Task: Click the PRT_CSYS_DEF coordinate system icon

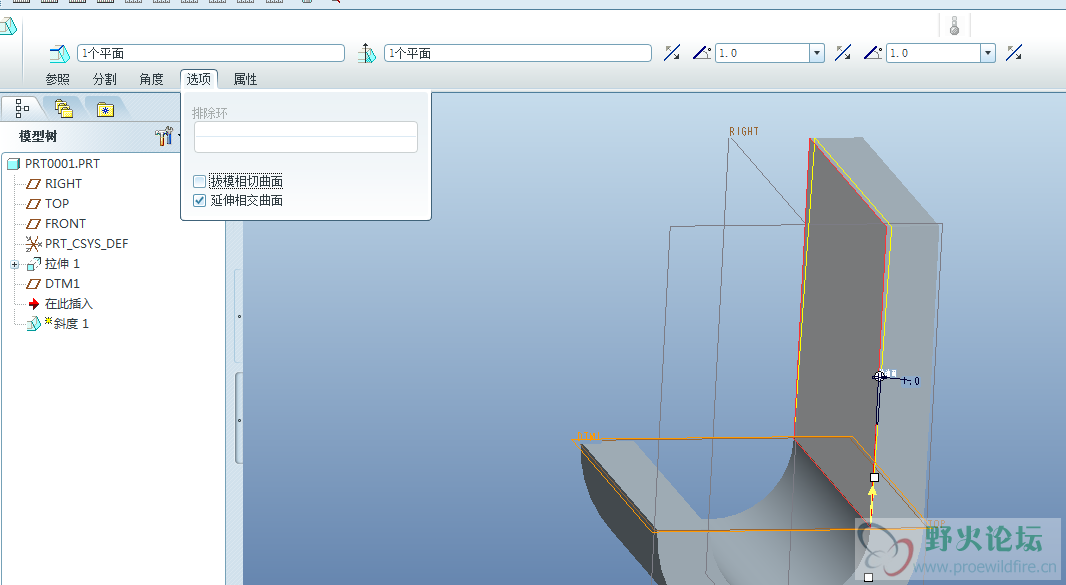Action: click(x=33, y=244)
